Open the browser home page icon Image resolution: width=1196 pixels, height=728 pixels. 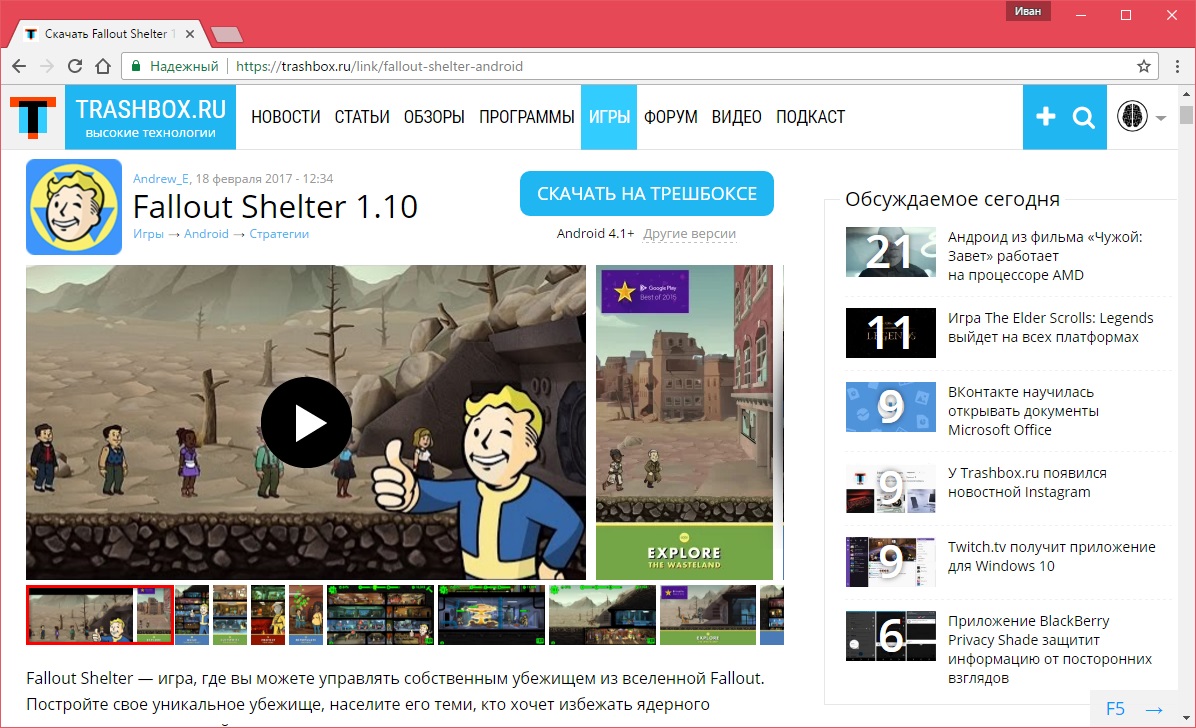pos(103,66)
